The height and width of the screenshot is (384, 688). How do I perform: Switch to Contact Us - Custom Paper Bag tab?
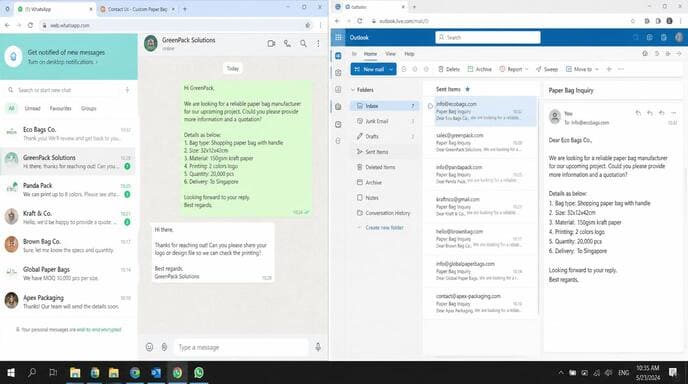(x=137, y=9)
